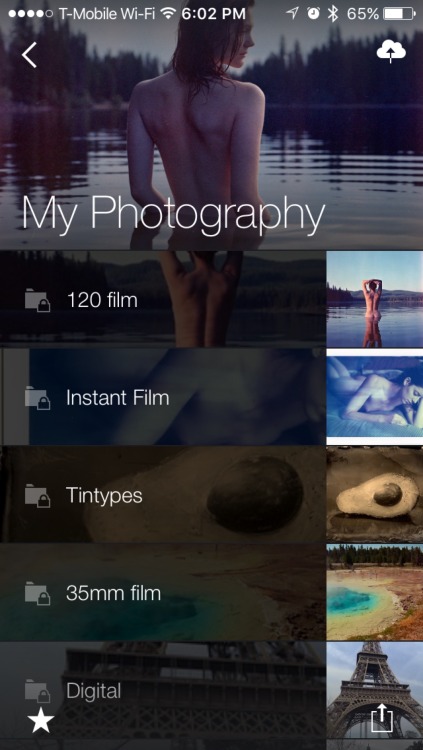Open the 35mm film folder
Image resolution: width=423 pixels, height=750 pixels.
(163, 593)
